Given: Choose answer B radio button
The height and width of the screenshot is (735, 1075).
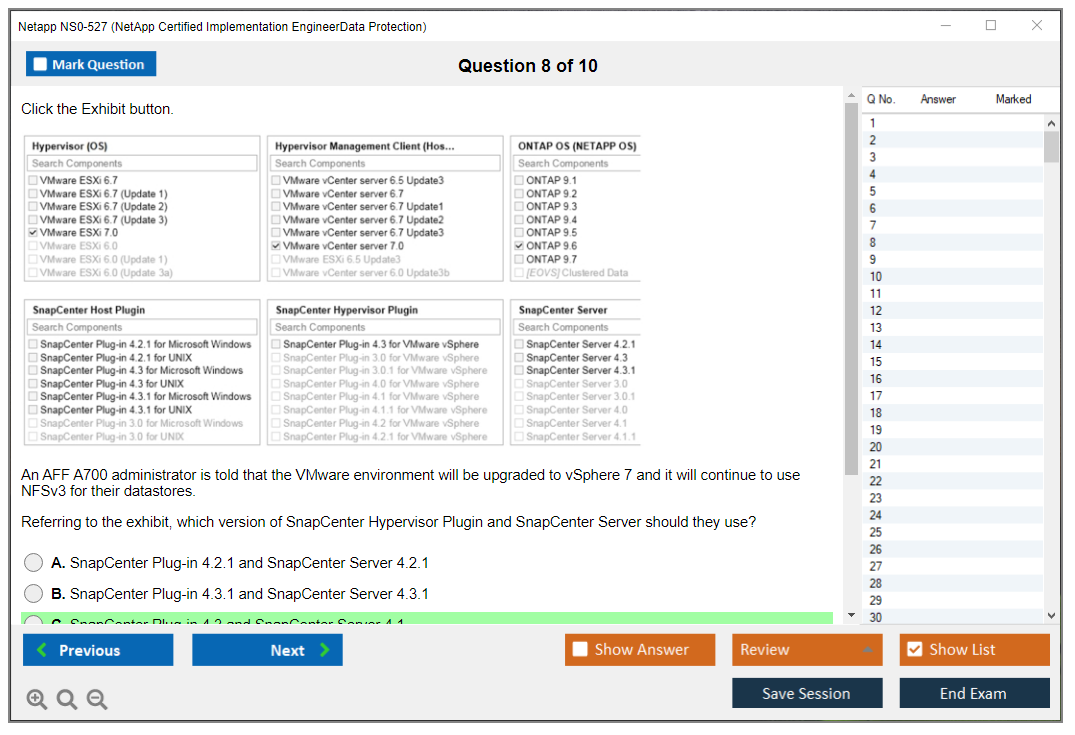Looking at the screenshot, I should click(34, 594).
